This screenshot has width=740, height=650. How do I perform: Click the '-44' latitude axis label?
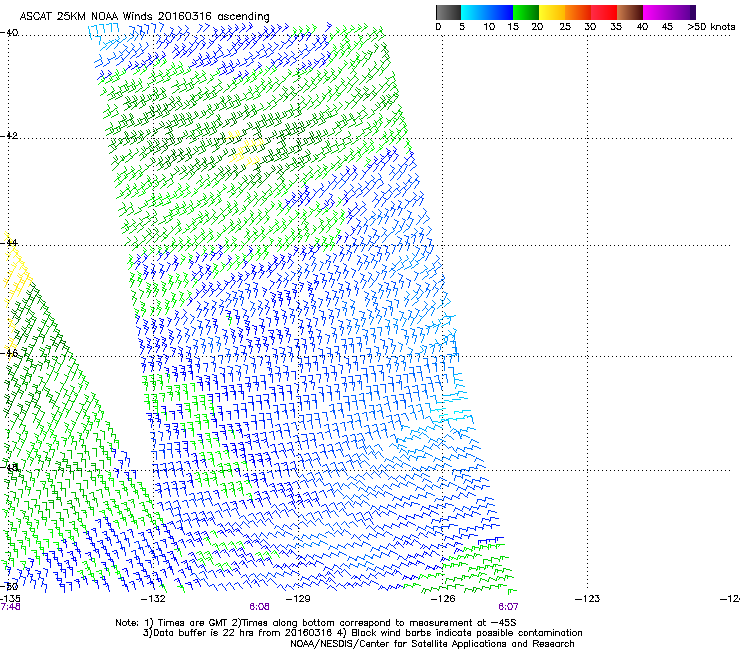click(x=9, y=242)
